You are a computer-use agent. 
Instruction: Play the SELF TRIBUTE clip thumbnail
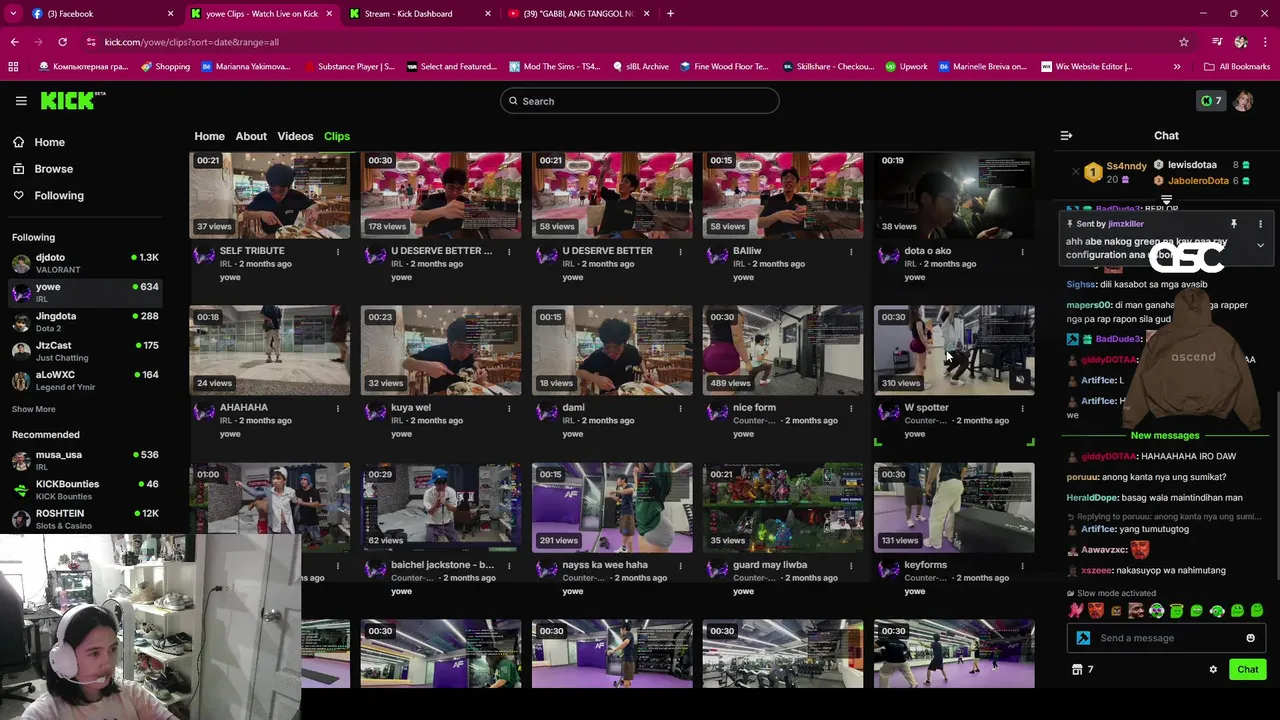pyautogui.click(x=270, y=195)
